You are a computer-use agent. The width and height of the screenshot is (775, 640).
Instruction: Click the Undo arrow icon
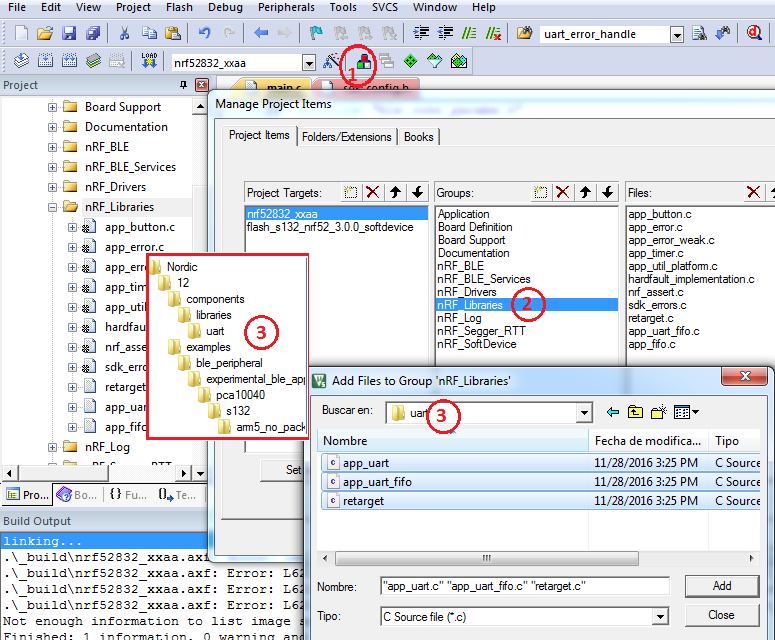point(204,34)
